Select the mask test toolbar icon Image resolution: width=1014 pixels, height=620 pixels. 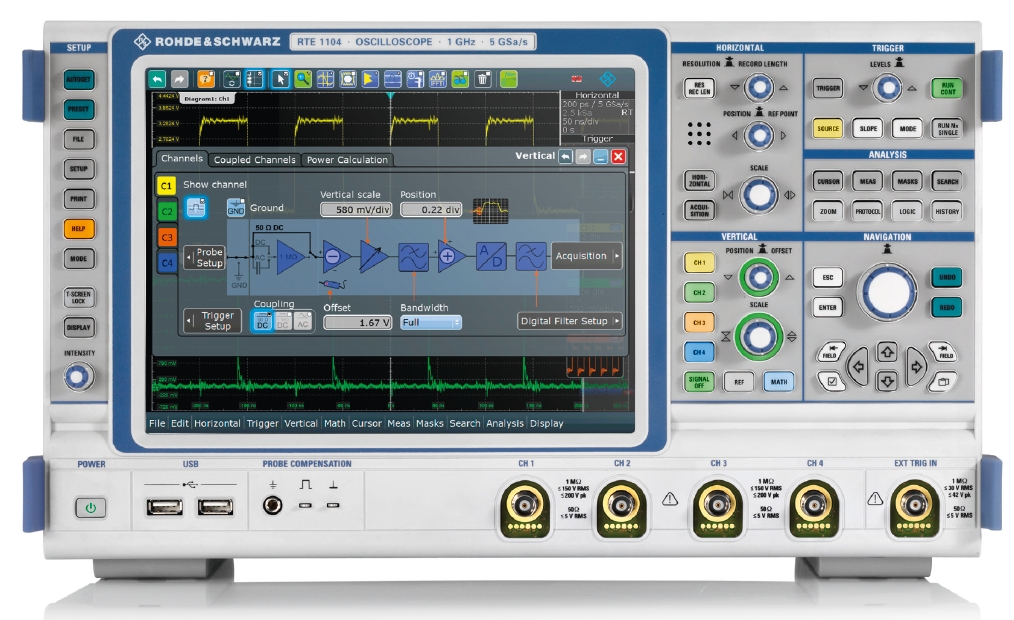point(348,79)
